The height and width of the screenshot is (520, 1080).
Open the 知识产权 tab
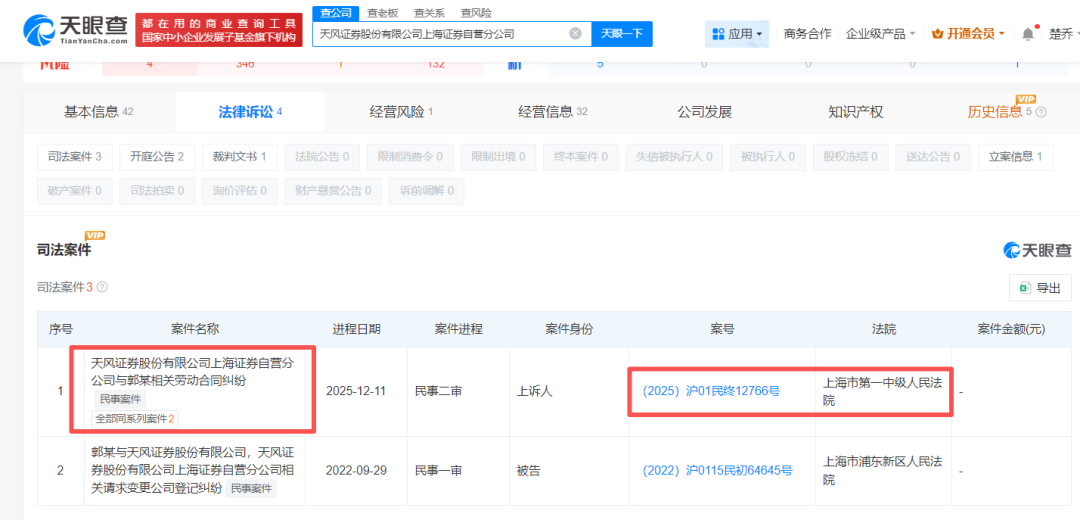(x=855, y=112)
